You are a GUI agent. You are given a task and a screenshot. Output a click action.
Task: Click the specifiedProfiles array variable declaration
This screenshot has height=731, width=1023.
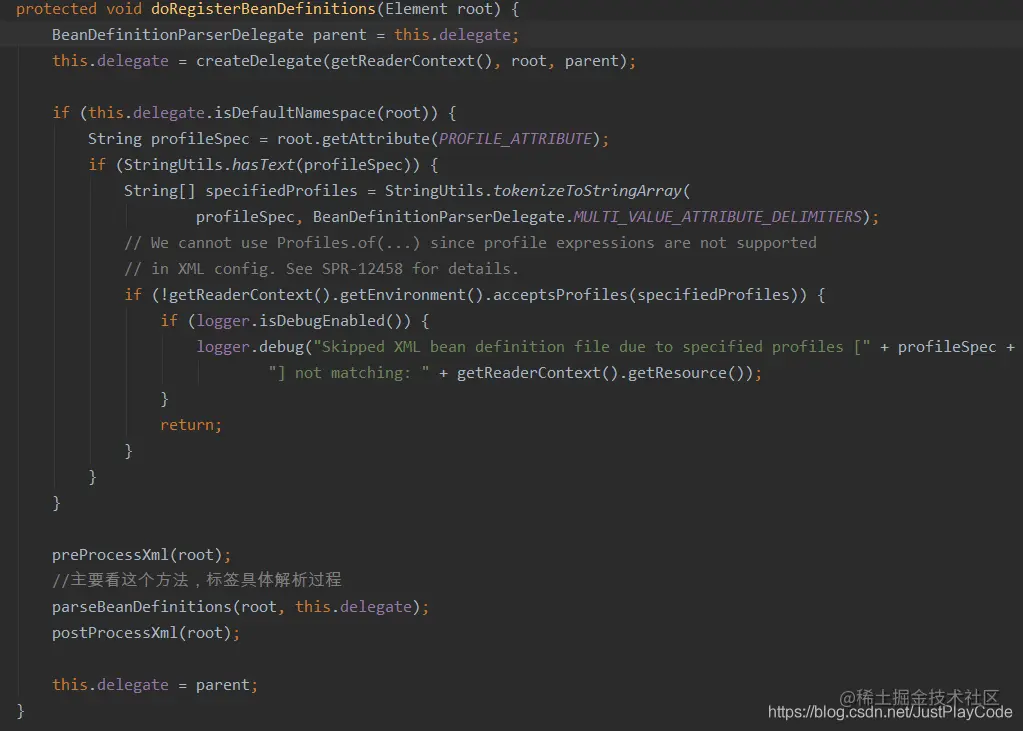coord(281,191)
